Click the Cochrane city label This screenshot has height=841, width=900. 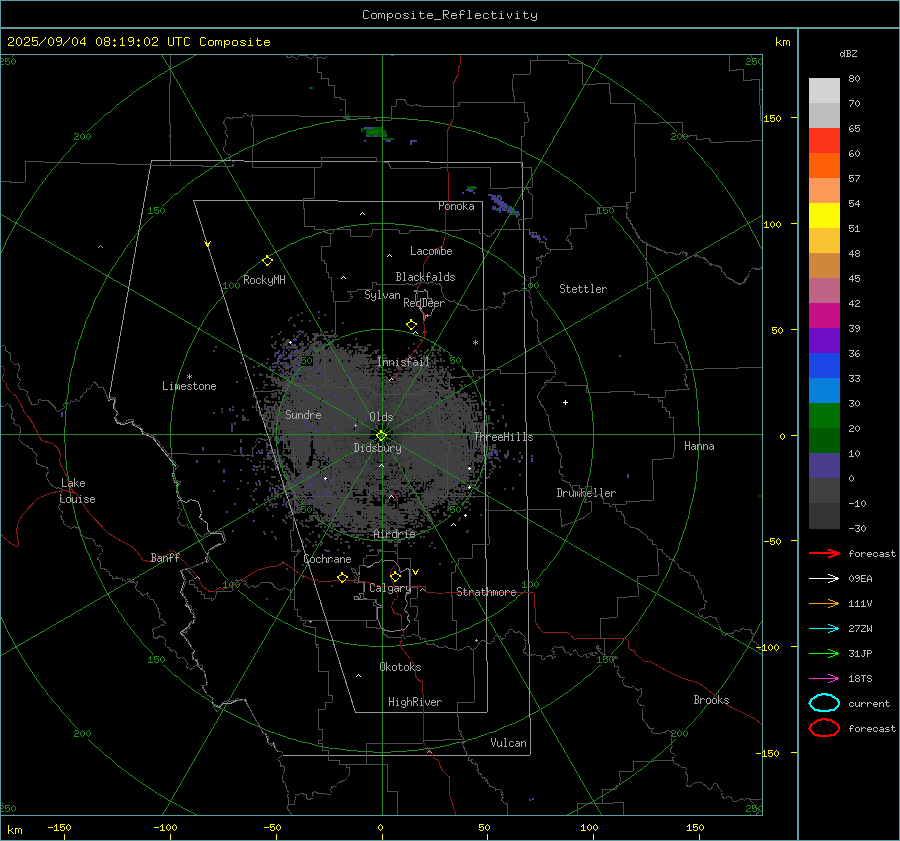pyautogui.click(x=327, y=559)
